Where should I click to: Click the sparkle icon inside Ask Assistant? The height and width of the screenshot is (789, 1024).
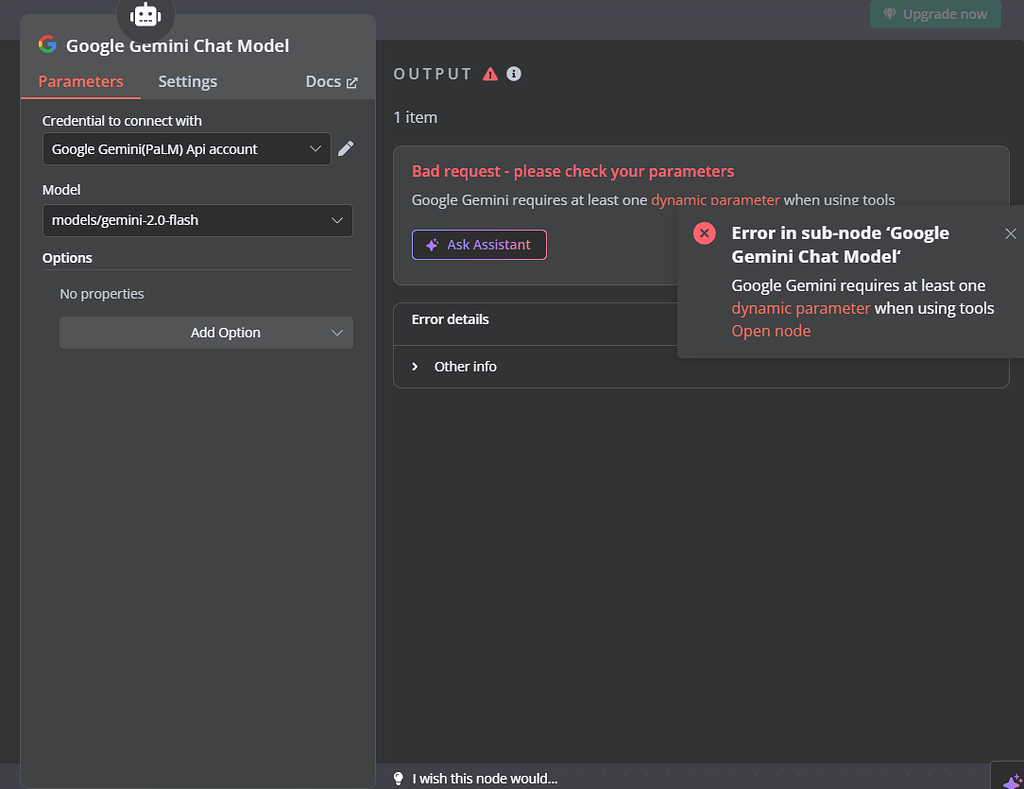pyautogui.click(x=431, y=245)
